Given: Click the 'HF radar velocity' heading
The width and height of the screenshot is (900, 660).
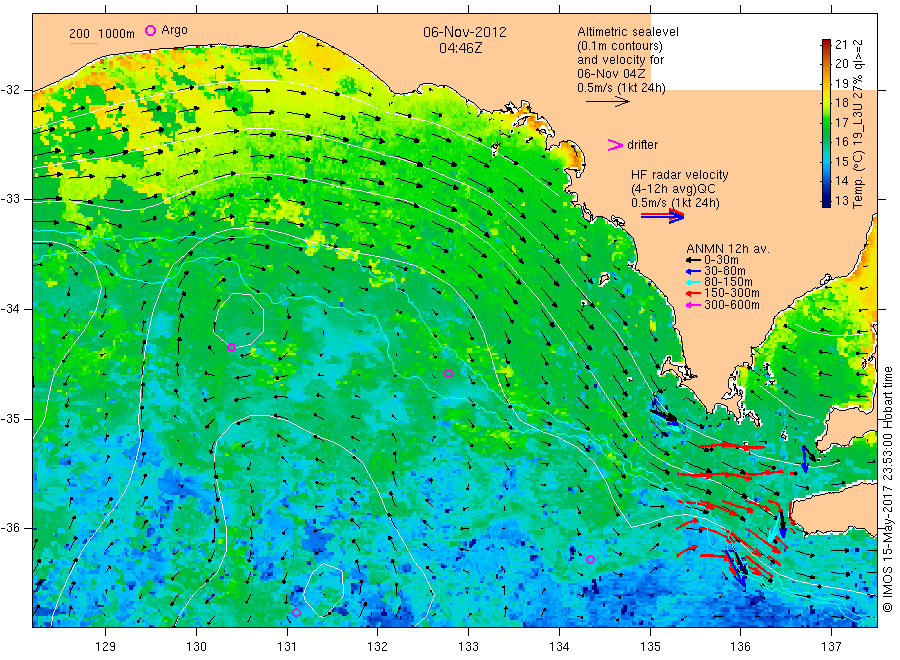Looking at the screenshot, I should 680,174.
